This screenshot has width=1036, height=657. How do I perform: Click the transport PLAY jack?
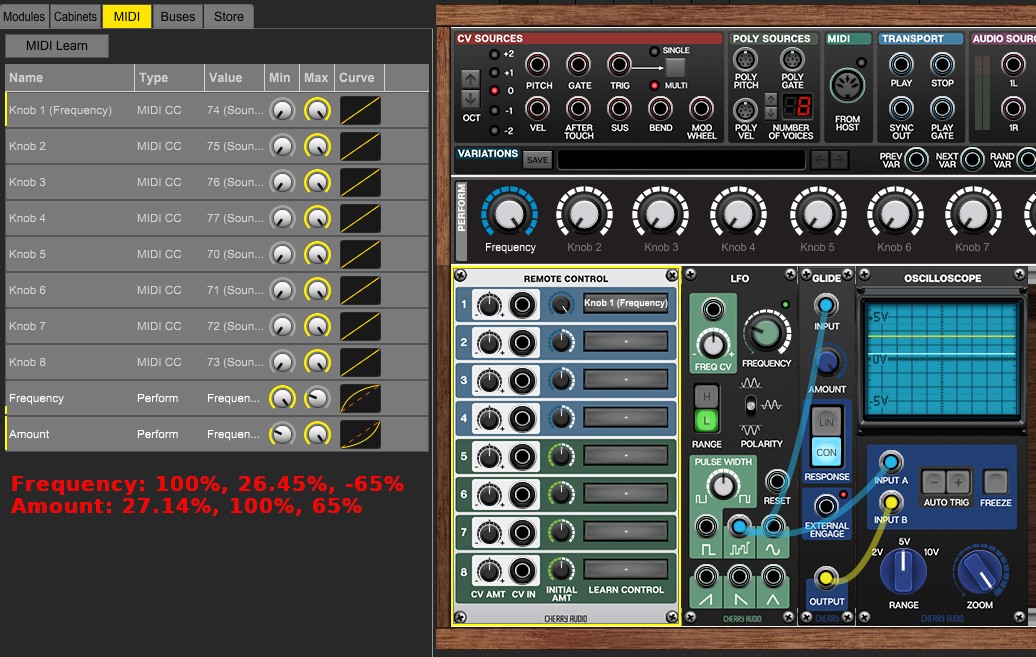tap(901, 65)
